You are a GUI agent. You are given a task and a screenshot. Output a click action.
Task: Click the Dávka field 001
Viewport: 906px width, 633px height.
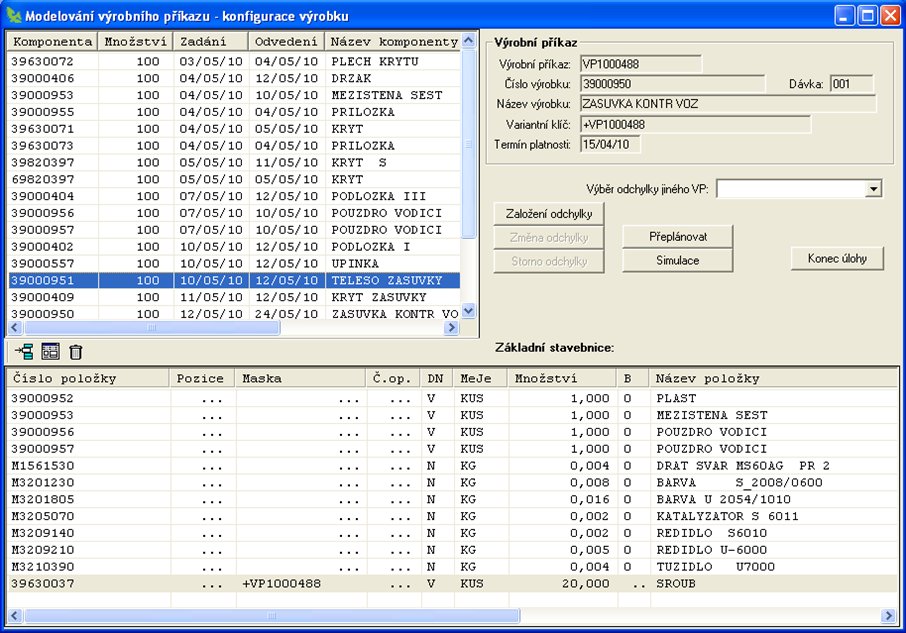click(x=851, y=84)
